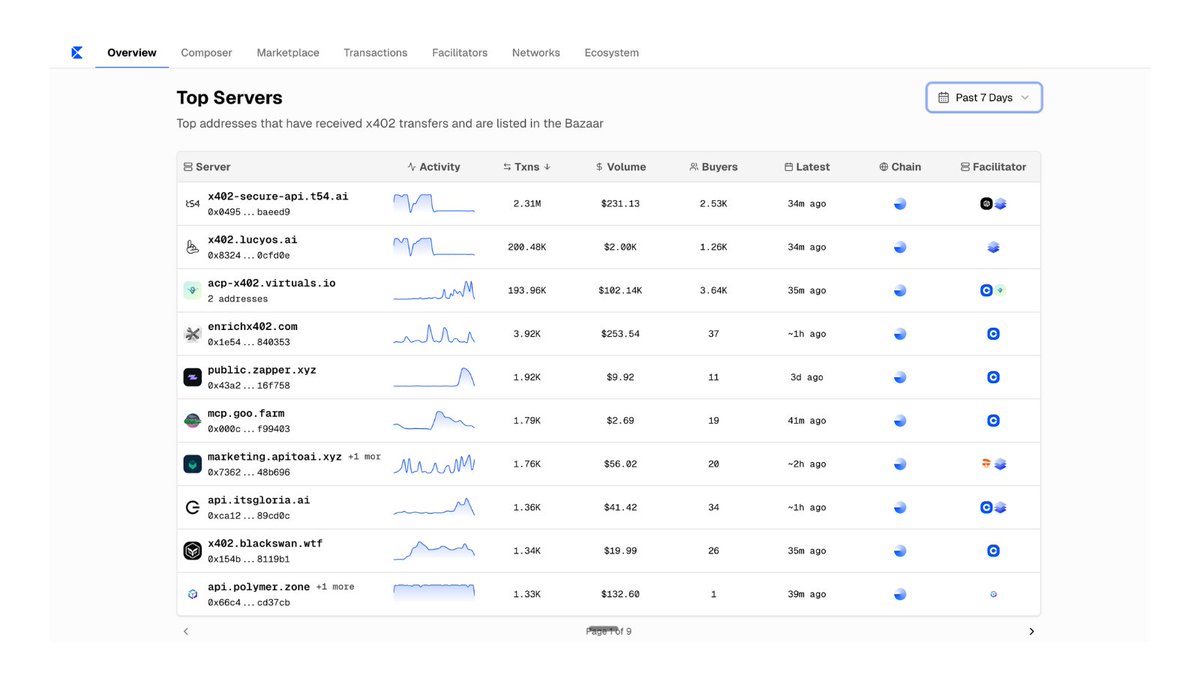
Task: Expand the +1 more label on marketing.apitoai.xyz
Action: (x=366, y=456)
